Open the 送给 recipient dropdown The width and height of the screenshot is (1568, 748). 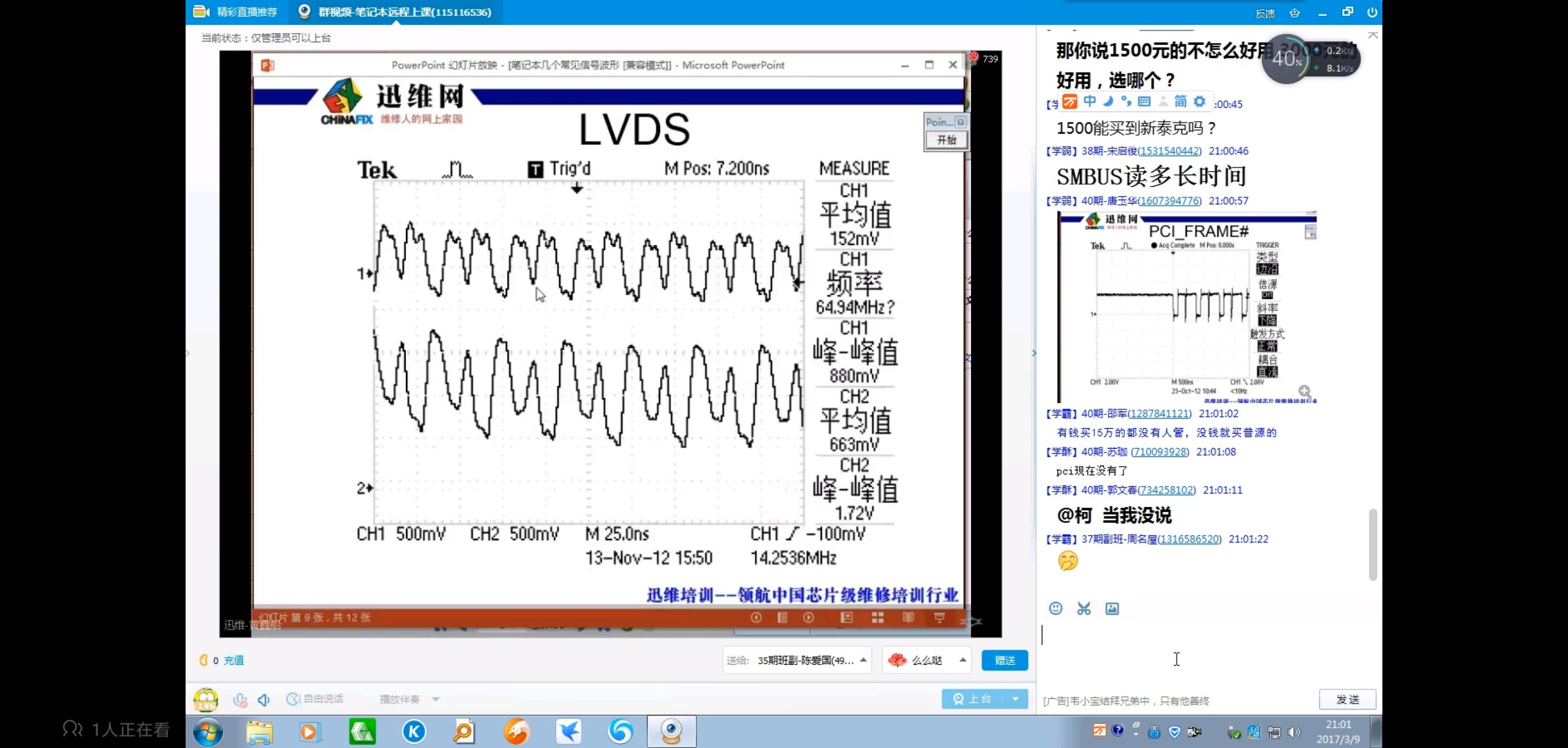coord(864,660)
